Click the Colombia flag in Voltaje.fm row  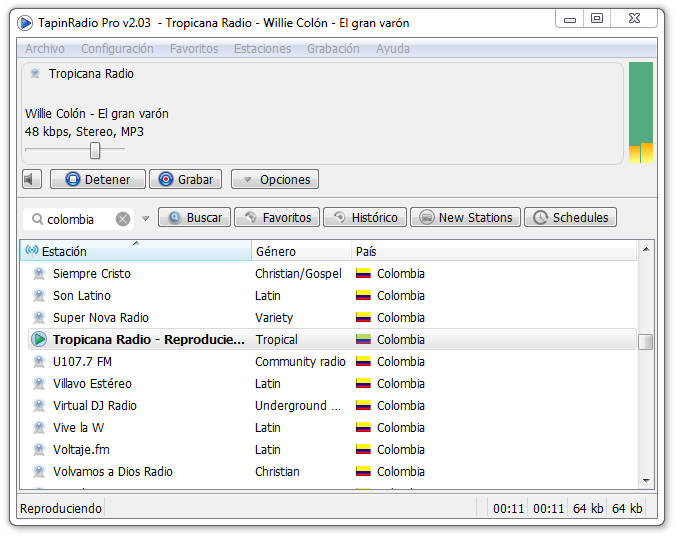point(363,450)
